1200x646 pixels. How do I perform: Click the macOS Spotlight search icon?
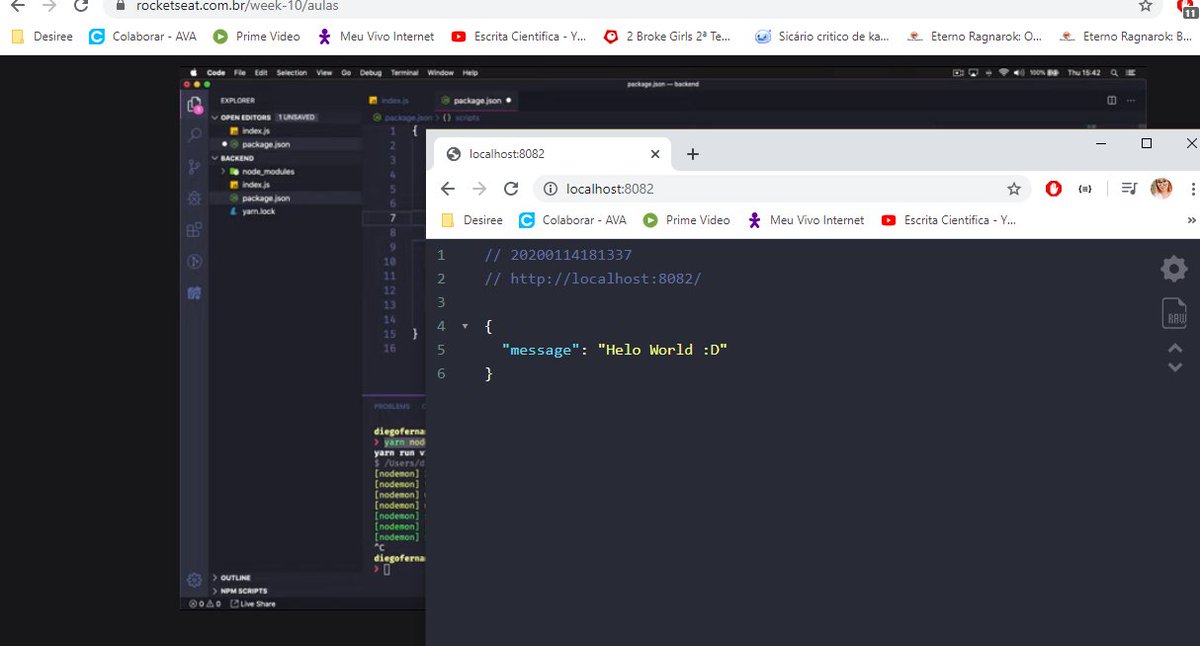point(1116,73)
